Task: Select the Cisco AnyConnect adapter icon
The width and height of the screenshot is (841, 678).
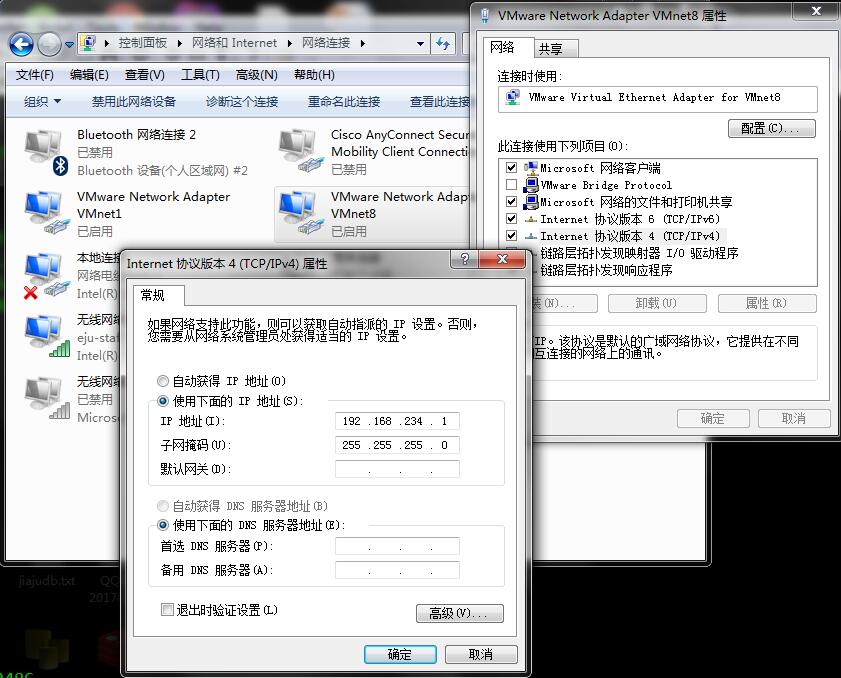Action: (x=300, y=151)
